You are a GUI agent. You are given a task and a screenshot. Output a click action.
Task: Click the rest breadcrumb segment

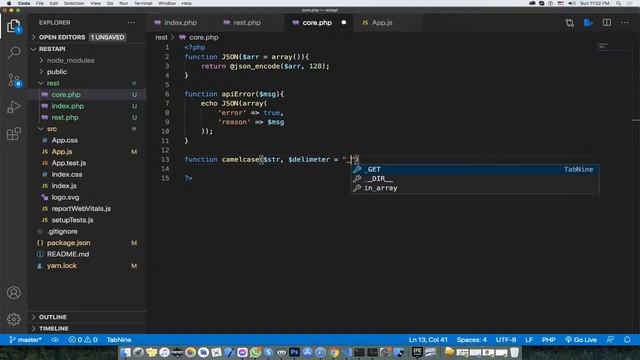click(x=161, y=37)
